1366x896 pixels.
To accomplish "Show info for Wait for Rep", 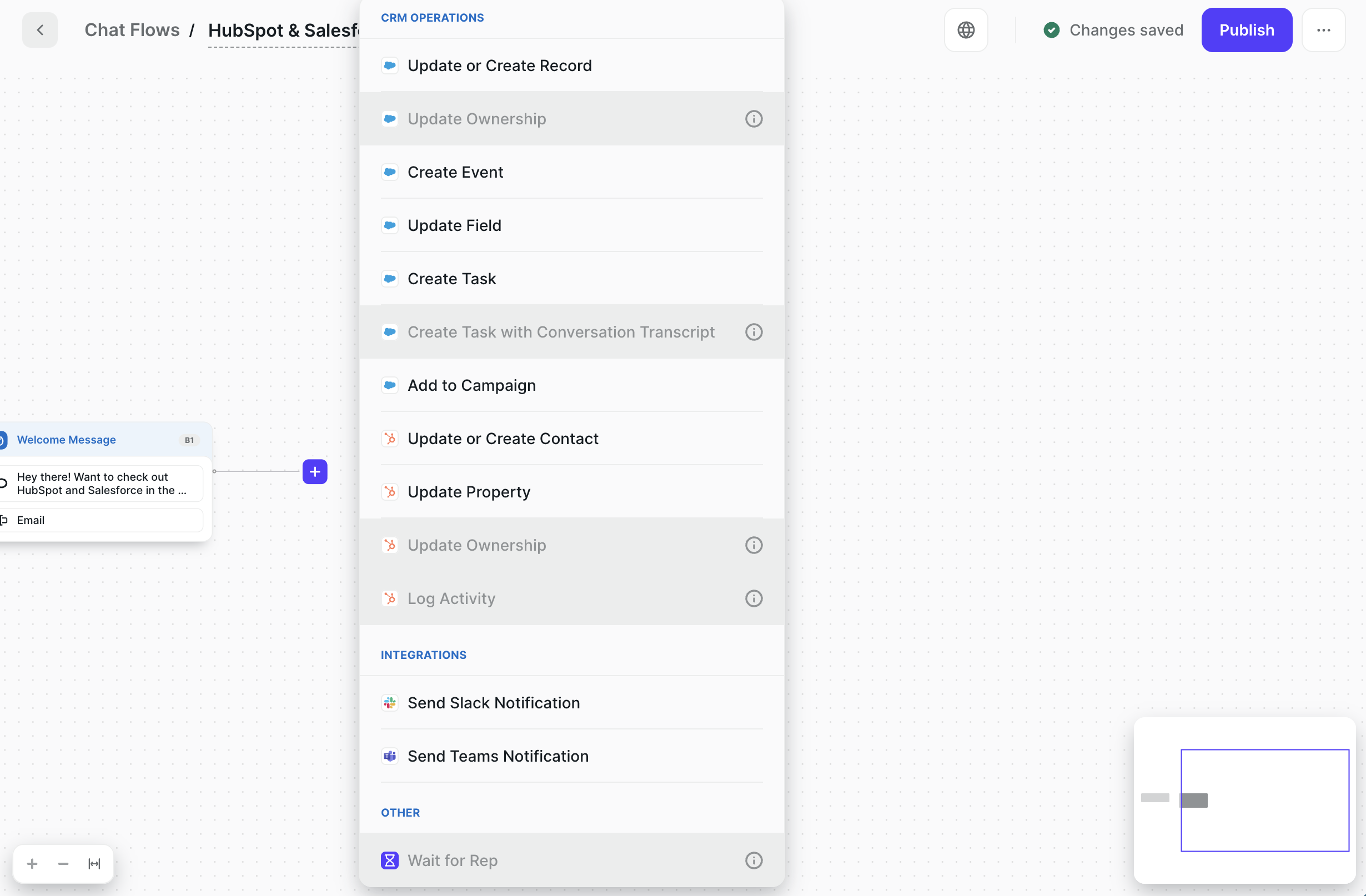I will coord(754,860).
